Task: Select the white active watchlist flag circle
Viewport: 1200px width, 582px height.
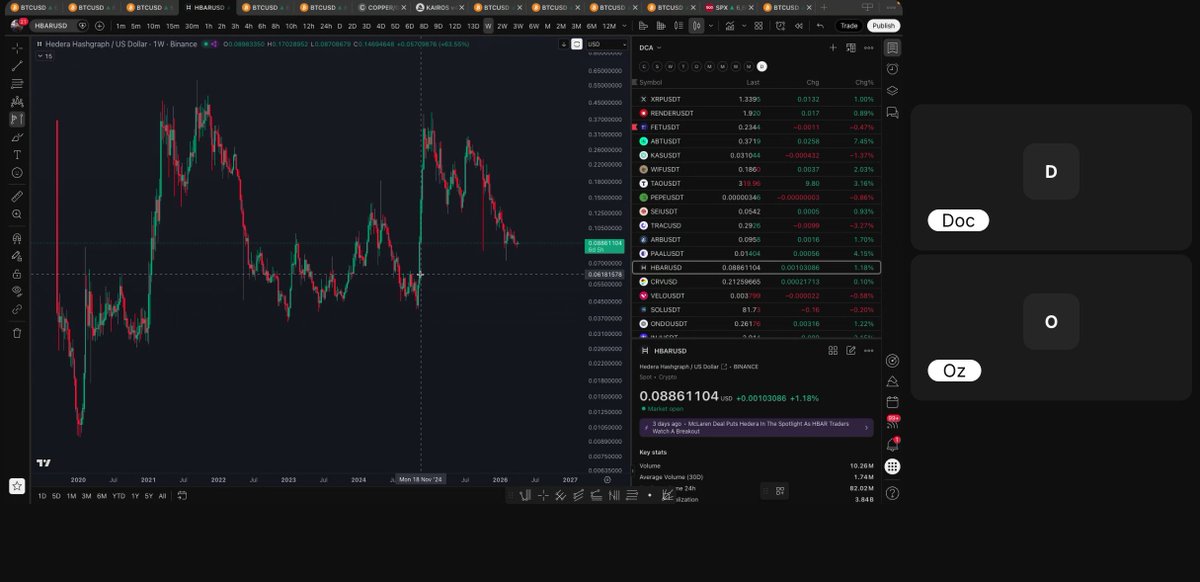Action: point(762,66)
